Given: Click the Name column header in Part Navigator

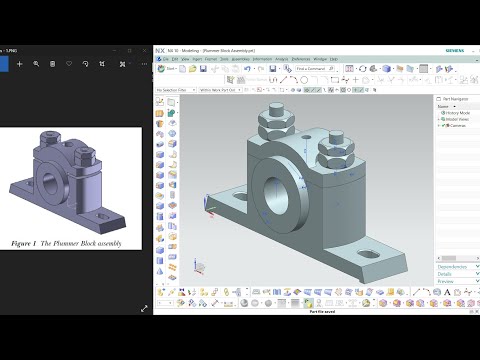Looking at the screenshot, I should point(443,106).
